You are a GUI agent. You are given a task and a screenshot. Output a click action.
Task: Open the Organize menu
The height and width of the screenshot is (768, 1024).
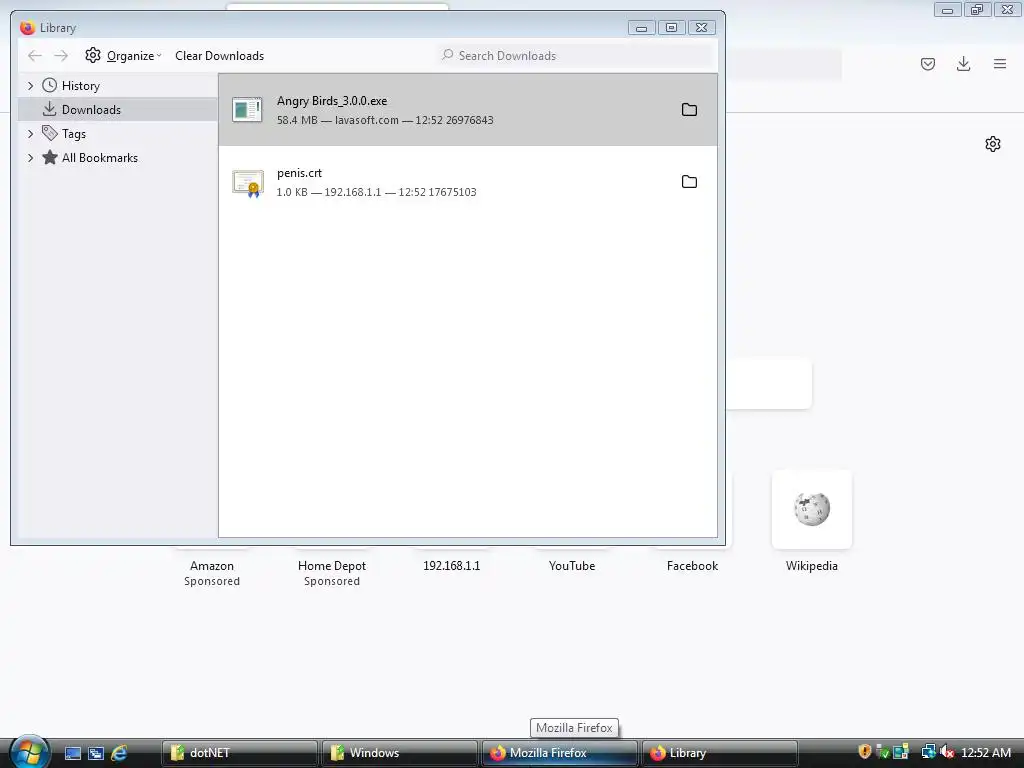(x=123, y=56)
